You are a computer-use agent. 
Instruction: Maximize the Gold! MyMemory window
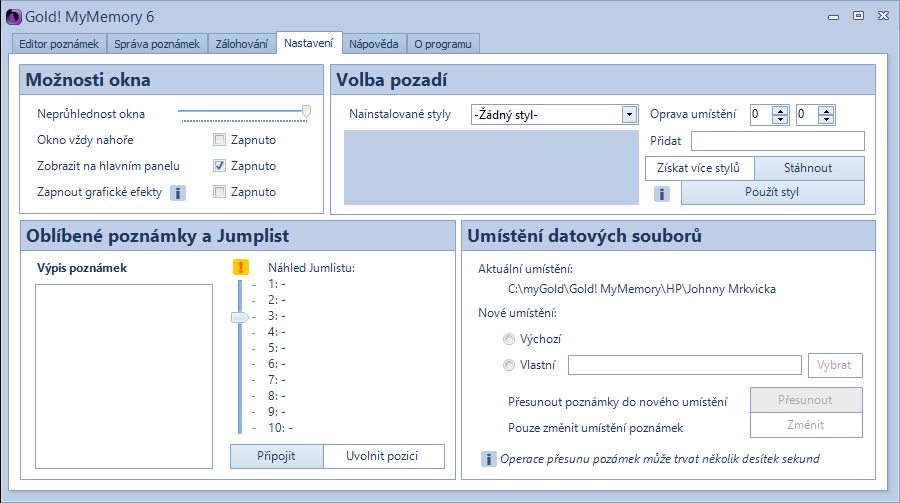pyautogui.click(x=858, y=16)
